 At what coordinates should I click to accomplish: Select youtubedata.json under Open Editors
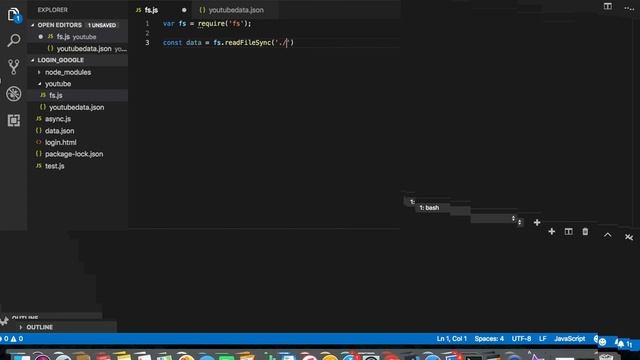tap(78, 49)
